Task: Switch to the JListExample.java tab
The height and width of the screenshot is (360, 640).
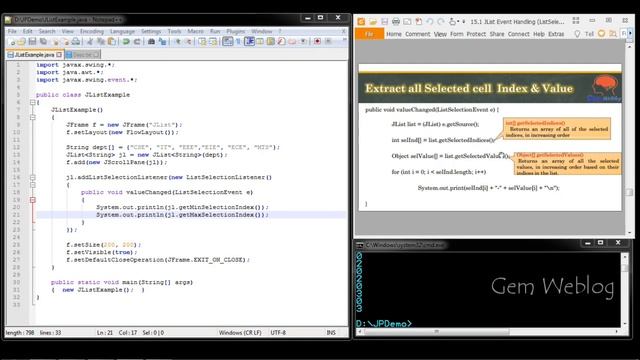Action: point(34,54)
